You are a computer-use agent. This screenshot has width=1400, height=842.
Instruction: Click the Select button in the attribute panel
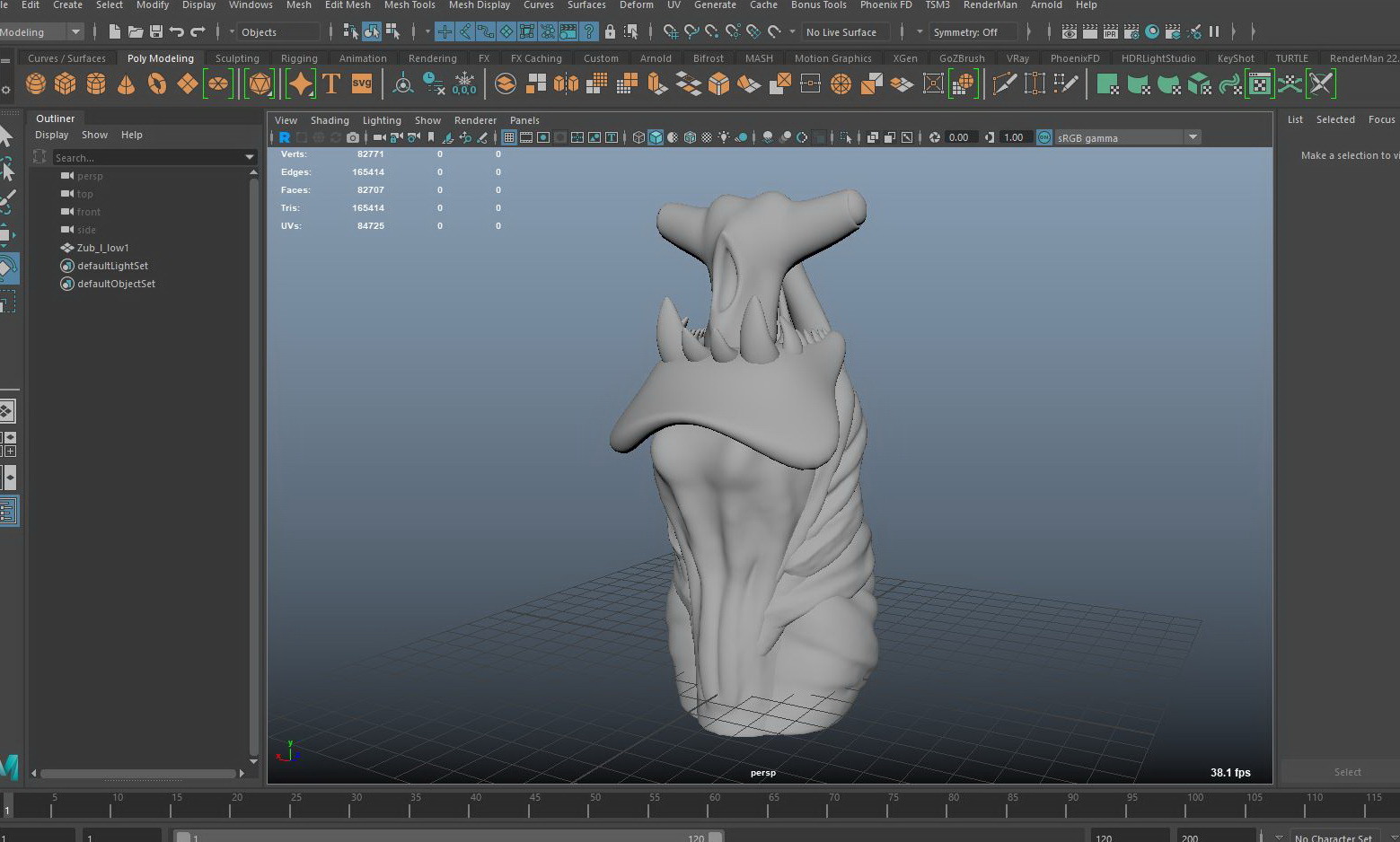click(1346, 772)
